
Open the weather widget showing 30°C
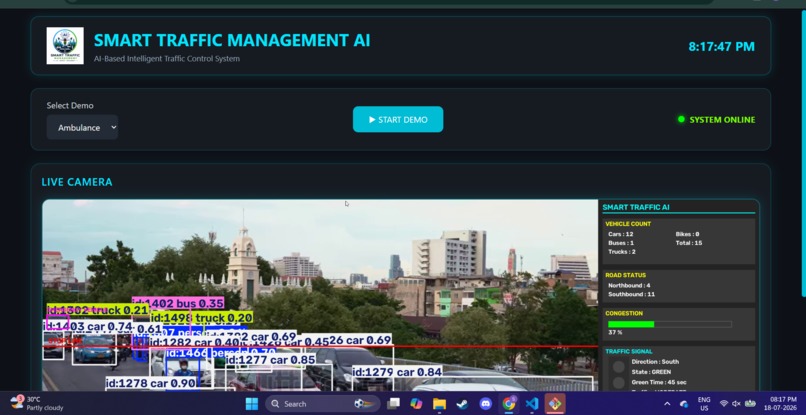[x=37, y=404]
